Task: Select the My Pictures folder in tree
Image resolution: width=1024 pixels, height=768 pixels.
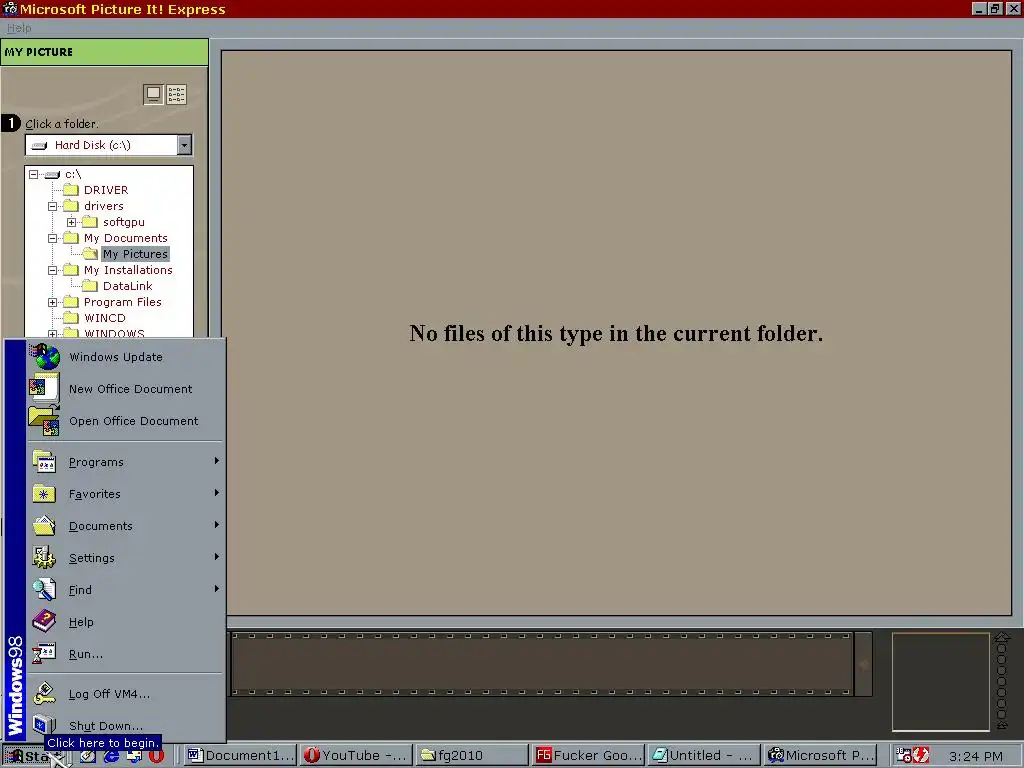Action: (135, 254)
